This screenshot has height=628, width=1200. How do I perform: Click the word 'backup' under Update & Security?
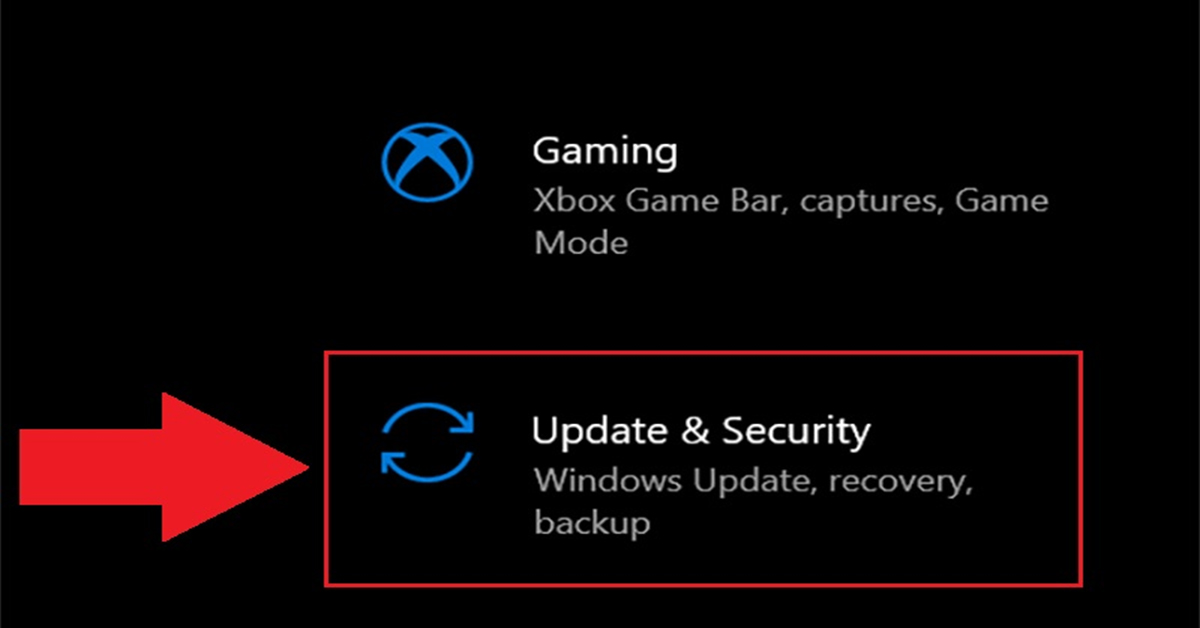coord(592,521)
